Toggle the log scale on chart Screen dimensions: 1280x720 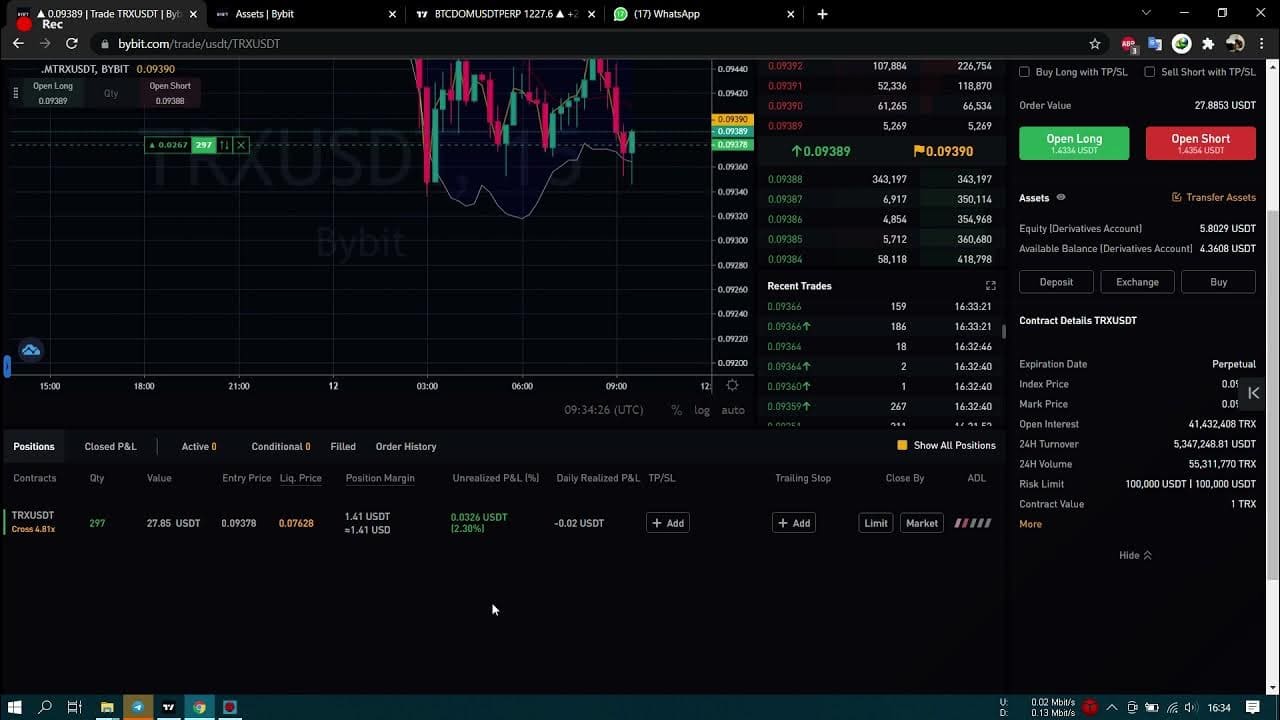[702, 410]
